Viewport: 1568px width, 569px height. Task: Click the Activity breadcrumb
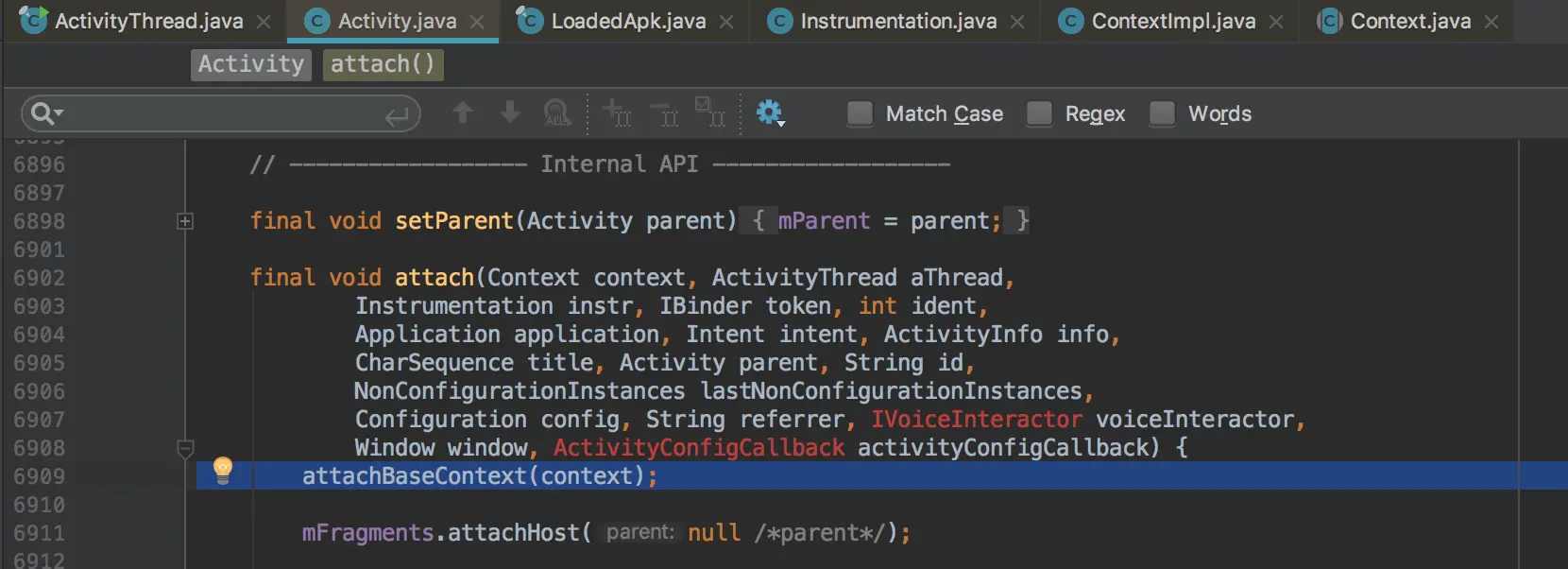pos(251,64)
